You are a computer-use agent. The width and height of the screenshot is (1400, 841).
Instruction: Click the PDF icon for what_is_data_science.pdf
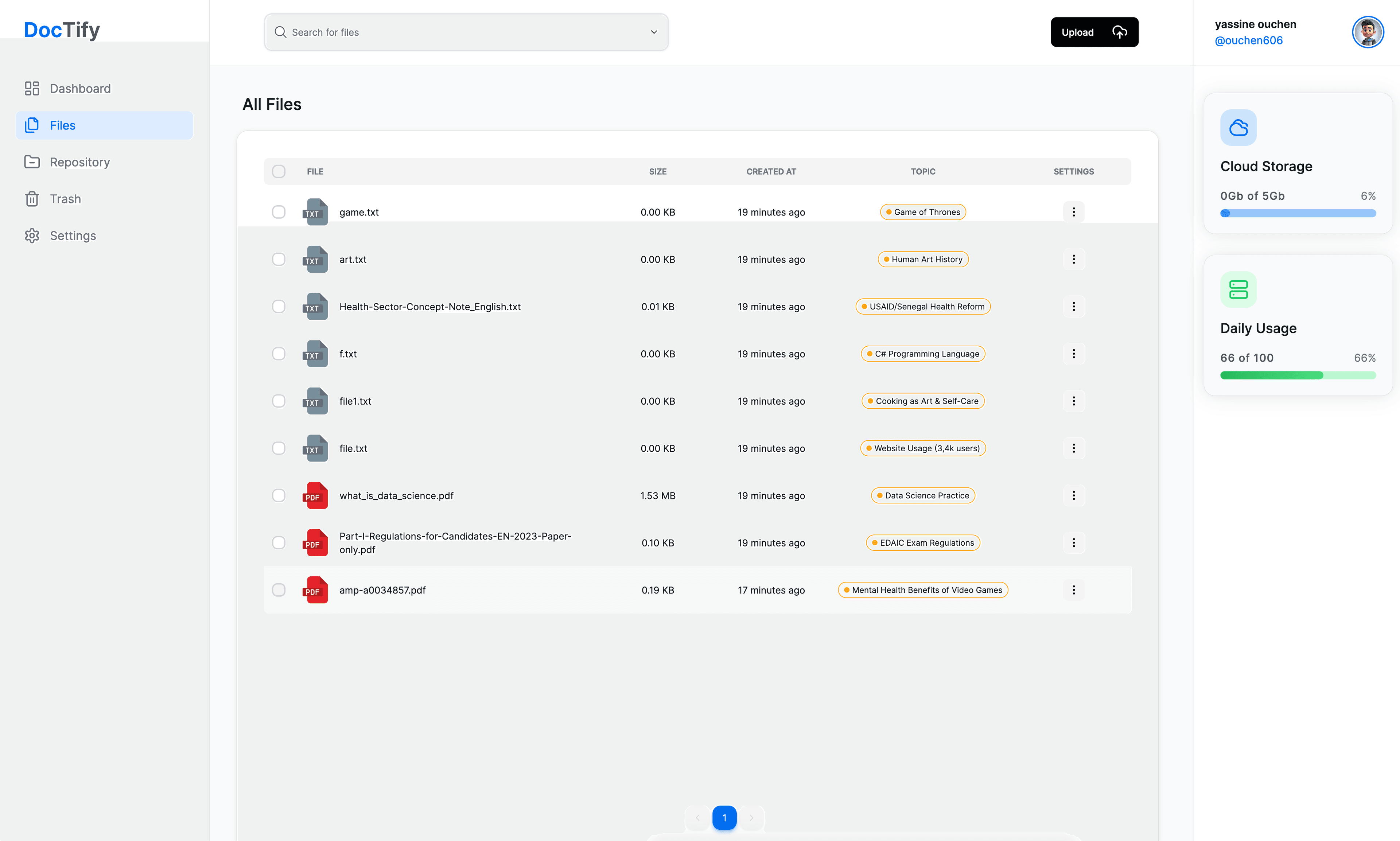coord(315,495)
